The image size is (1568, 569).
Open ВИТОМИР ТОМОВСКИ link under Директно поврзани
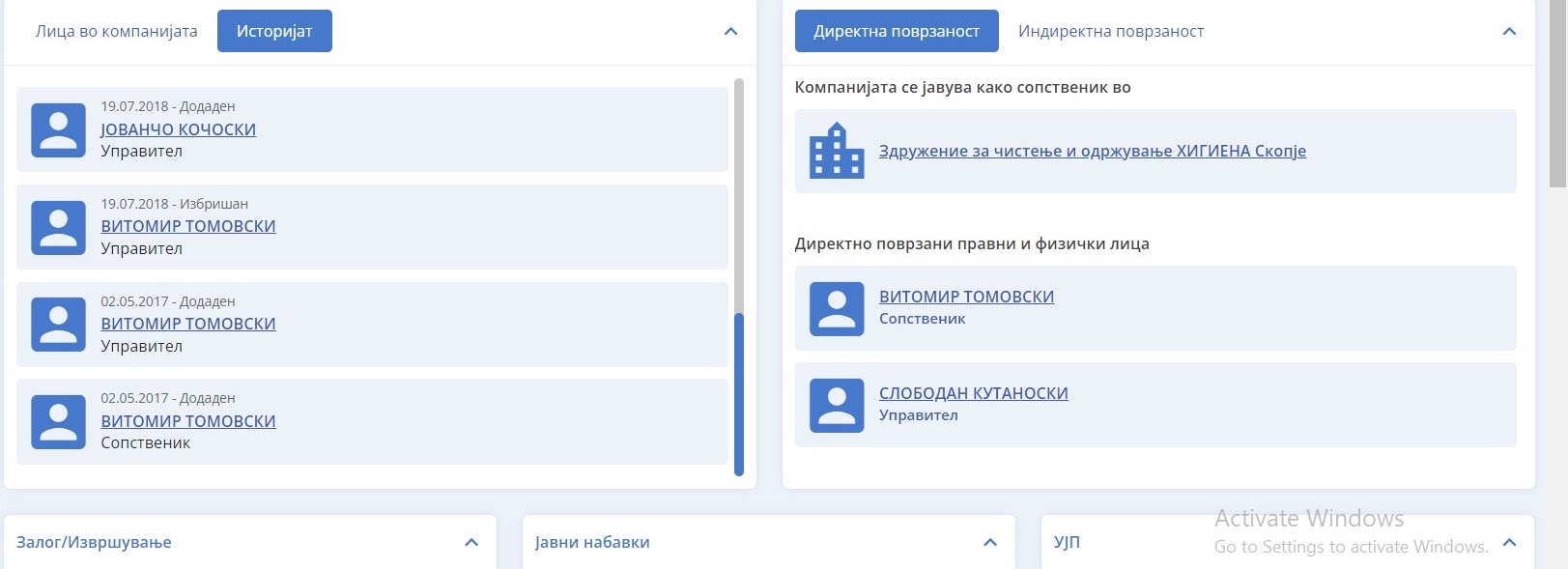pyautogui.click(x=966, y=297)
